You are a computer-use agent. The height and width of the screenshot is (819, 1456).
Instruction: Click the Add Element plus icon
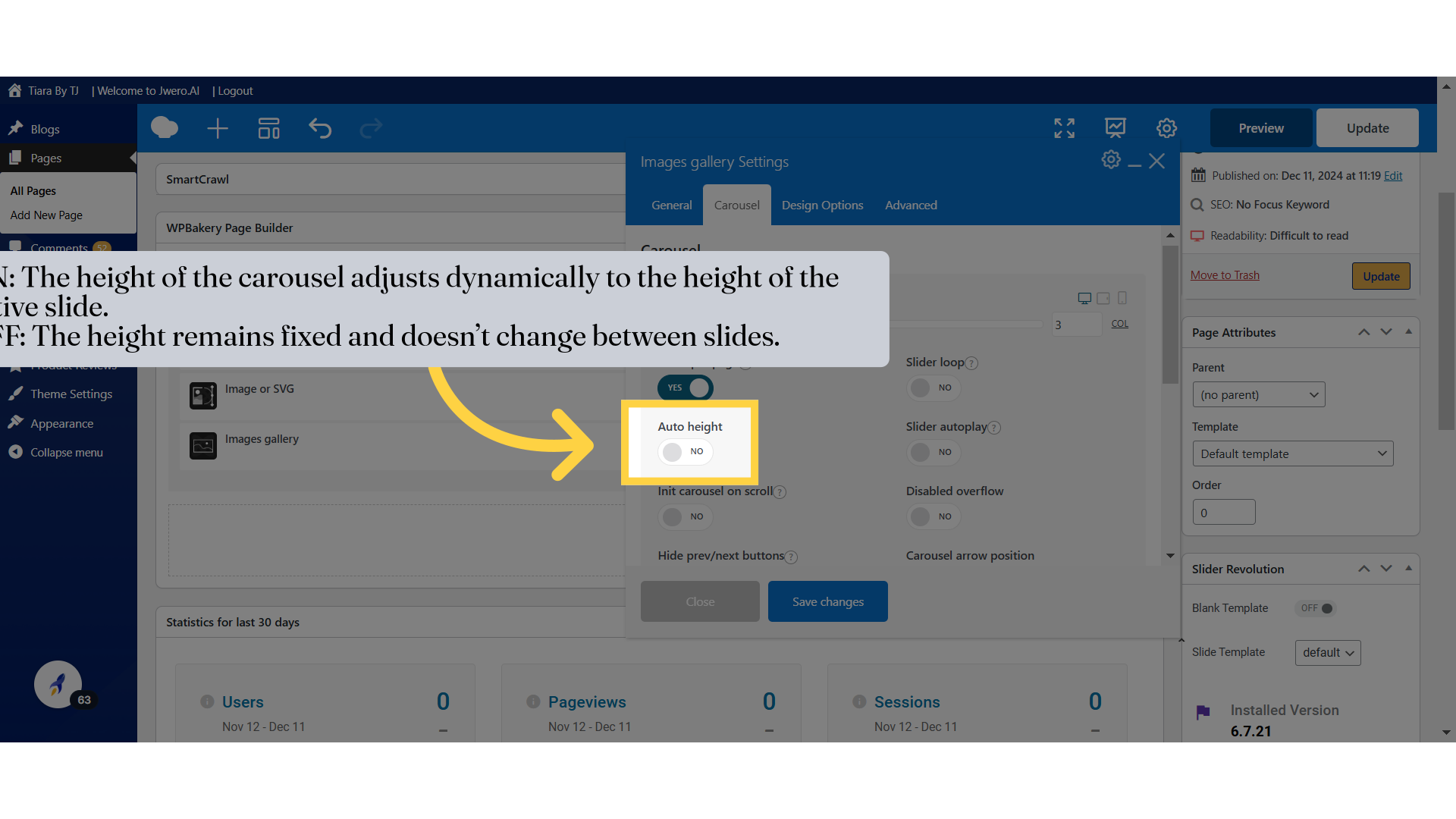(218, 128)
